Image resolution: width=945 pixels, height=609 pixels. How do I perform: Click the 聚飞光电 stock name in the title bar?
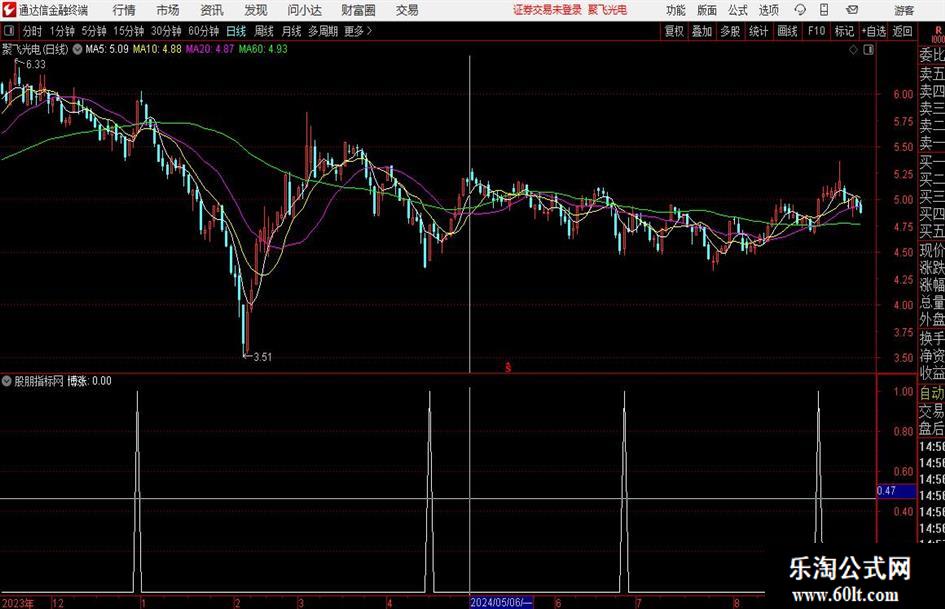tap(608, 10)
